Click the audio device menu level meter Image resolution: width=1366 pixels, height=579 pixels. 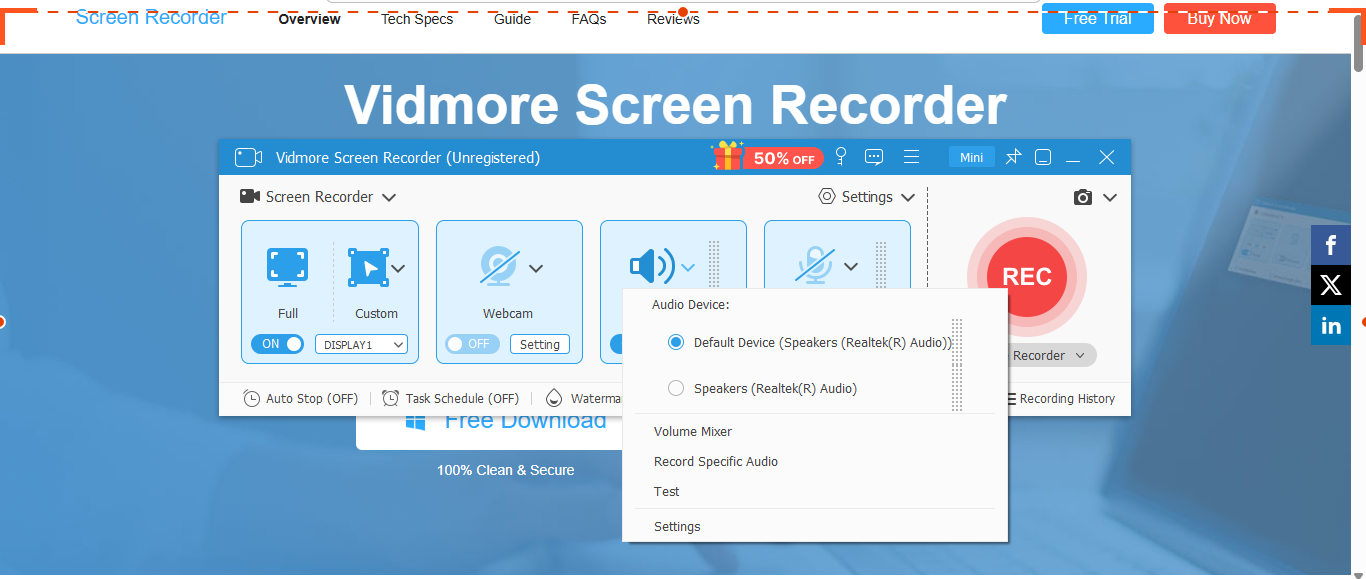957,365
